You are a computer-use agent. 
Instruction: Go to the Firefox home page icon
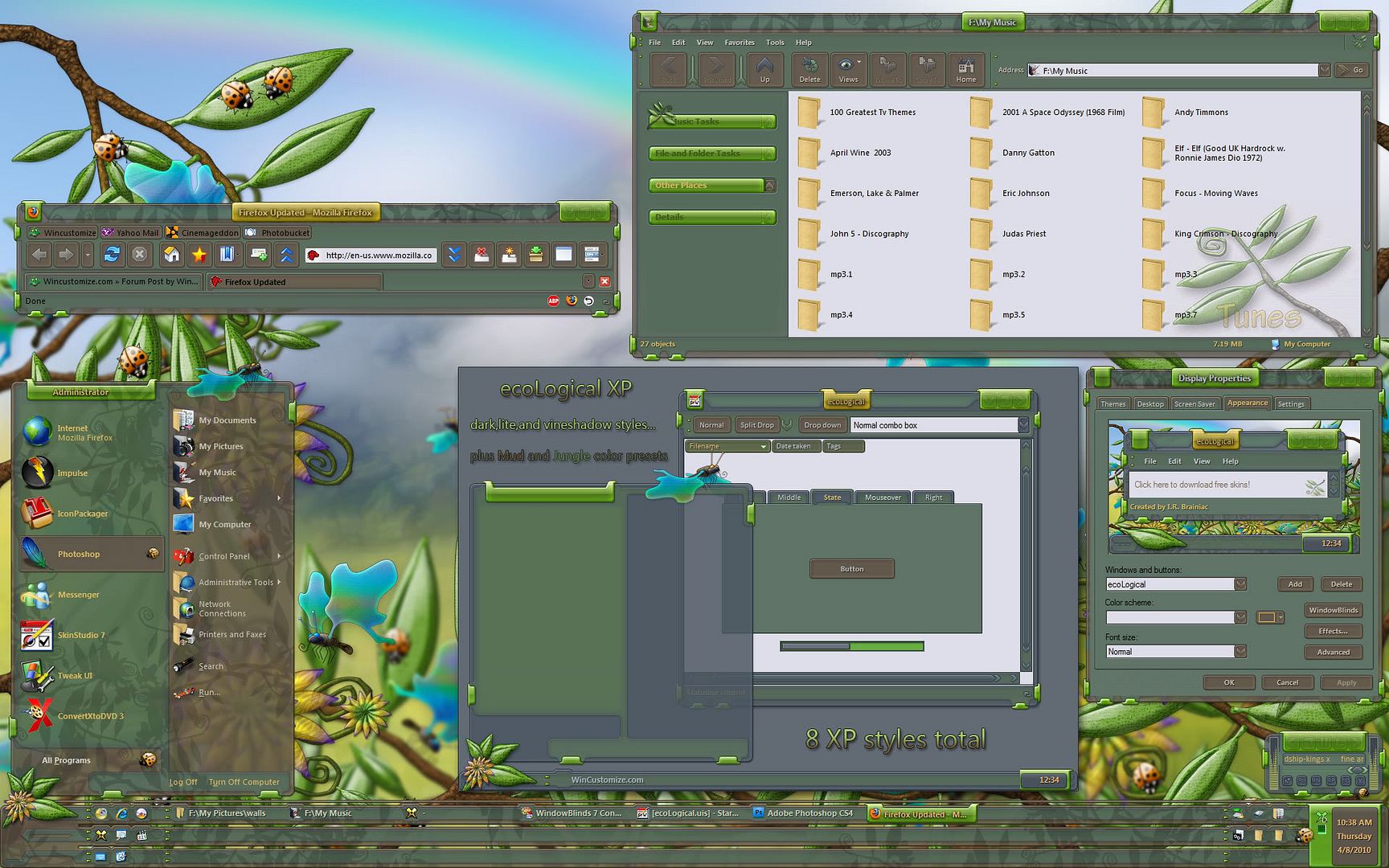coord(171,255)
